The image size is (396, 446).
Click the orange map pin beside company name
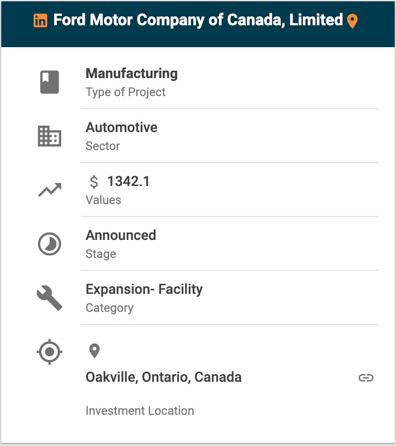[x=352, y=21]
